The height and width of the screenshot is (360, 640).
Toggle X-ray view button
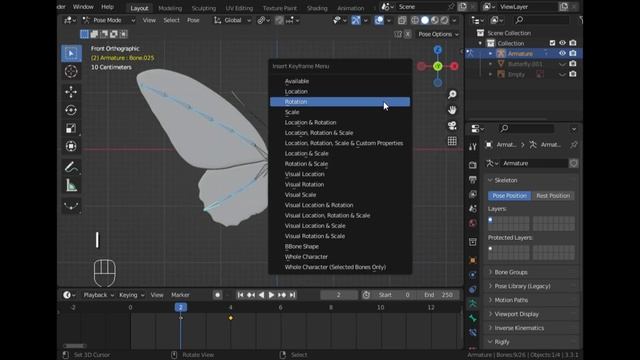click(402, 20)
